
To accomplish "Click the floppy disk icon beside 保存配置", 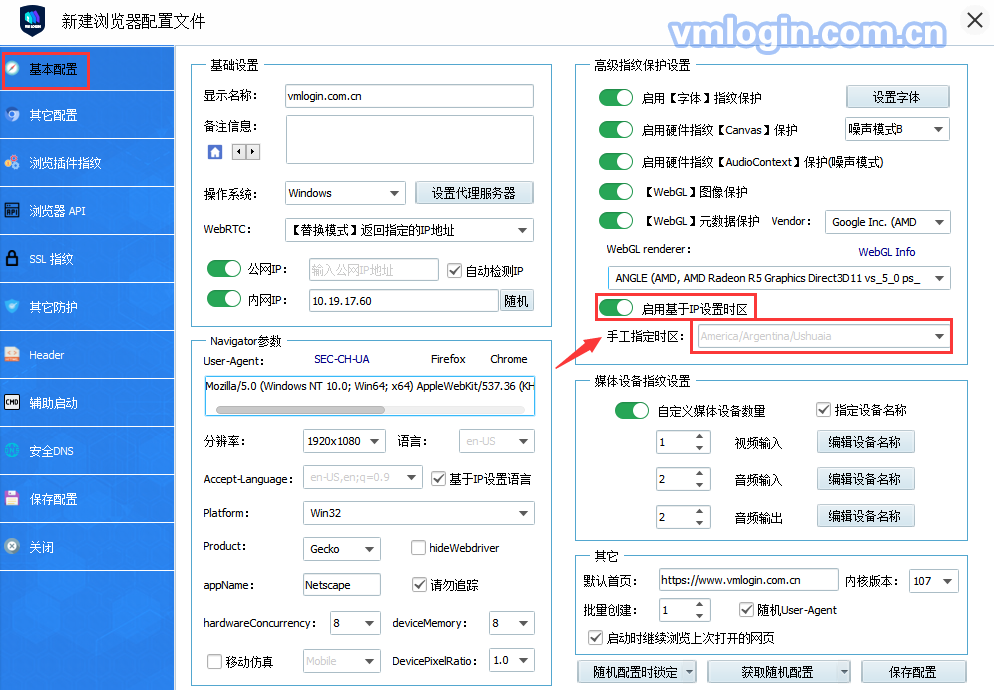I will pyautogui.click(x=12, y=498).
